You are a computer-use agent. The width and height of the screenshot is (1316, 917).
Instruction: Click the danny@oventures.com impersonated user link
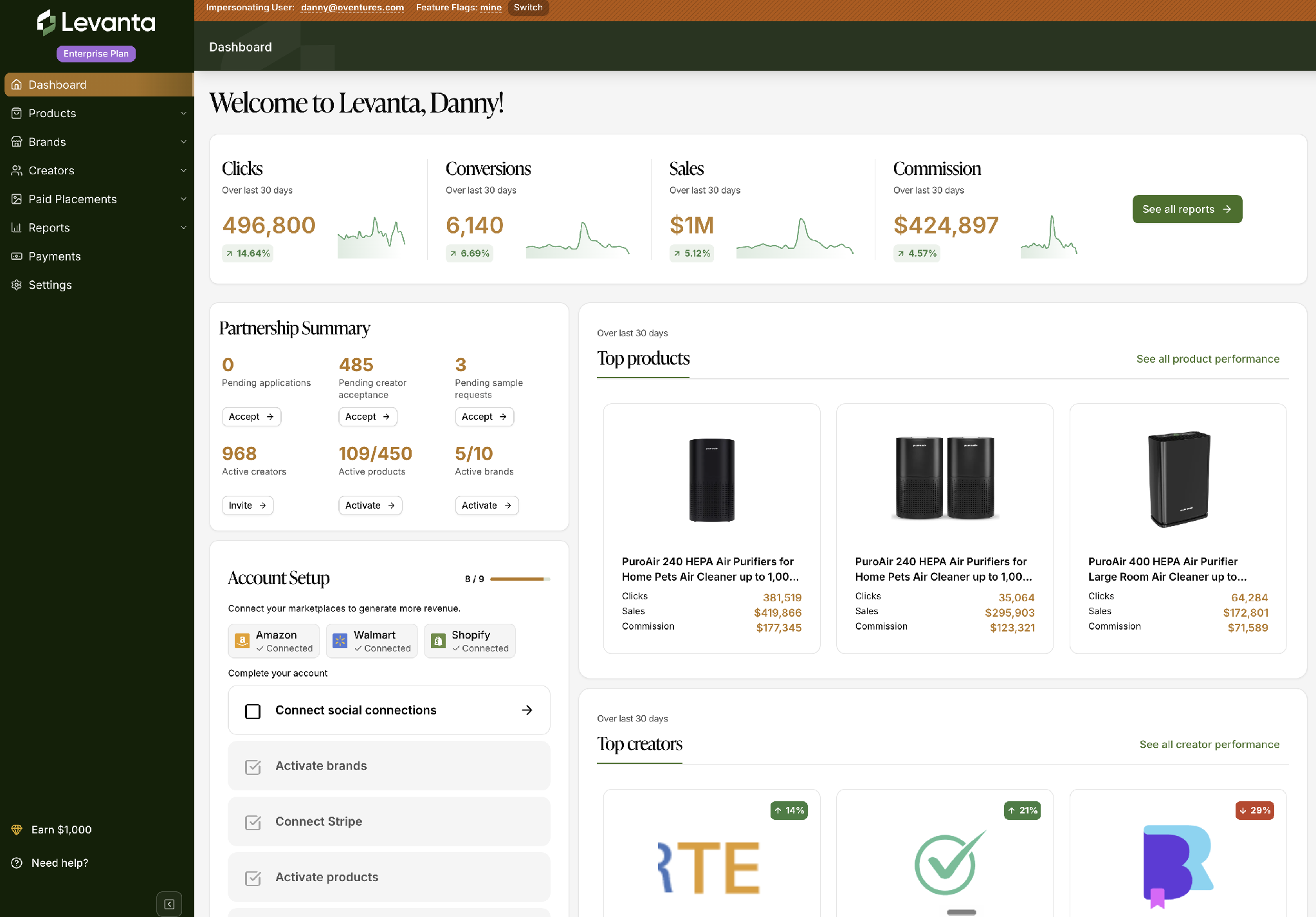[x=352, y=8]
